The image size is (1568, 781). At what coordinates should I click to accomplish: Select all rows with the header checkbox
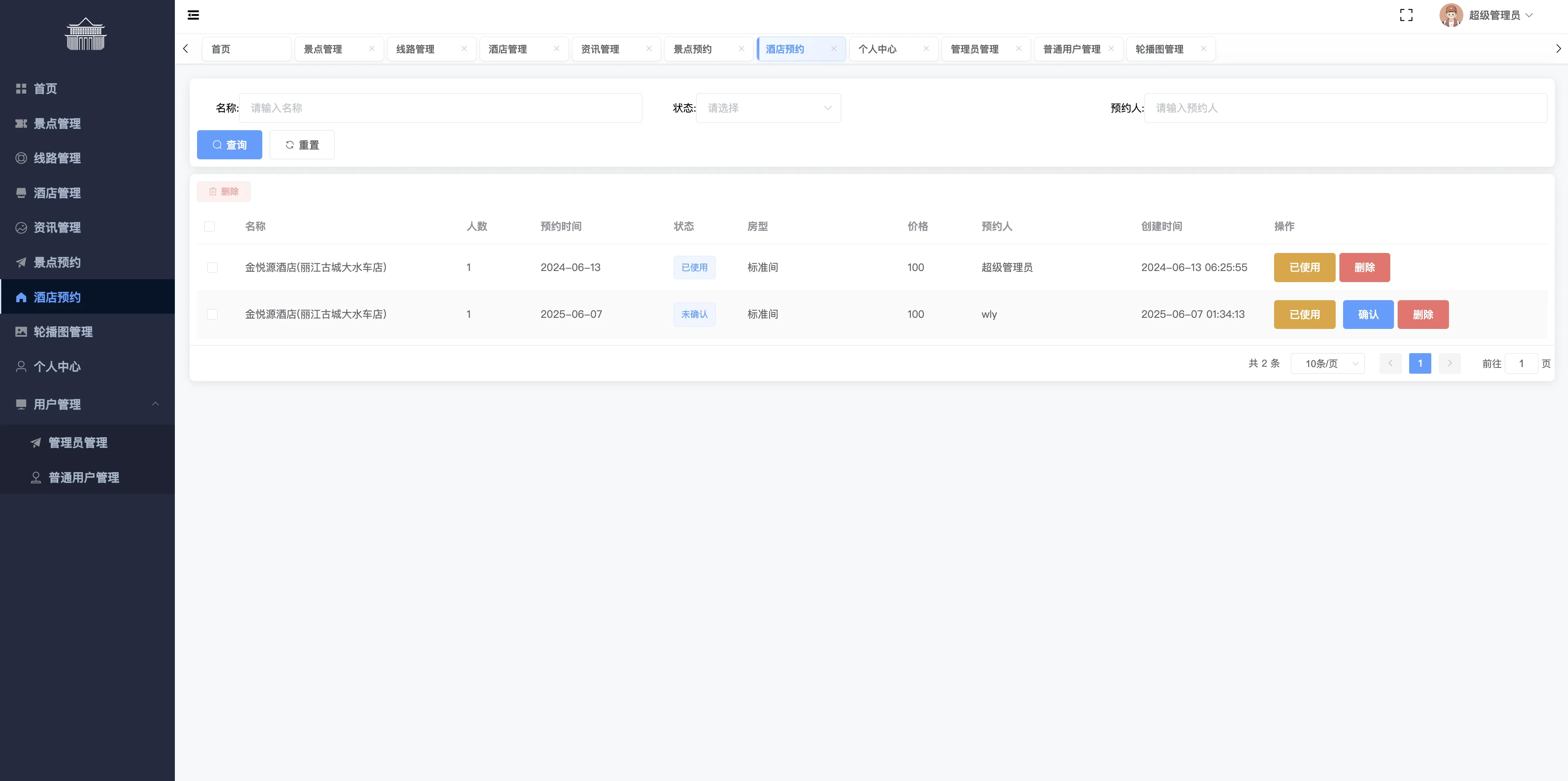pyautogui.click(x=209, y=226)
